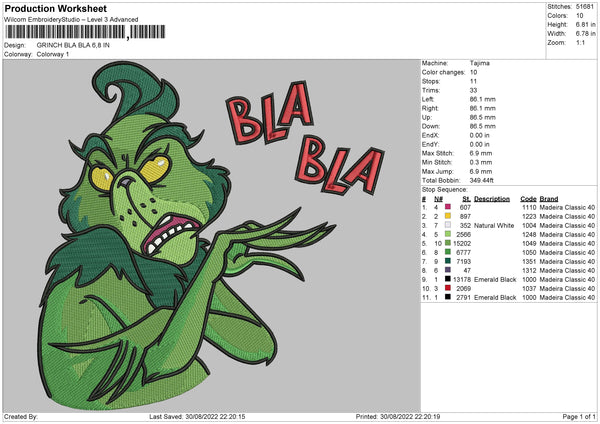Click the Natural White color swatch
This screenshot has height=424, width=600.
pos(448,225)
